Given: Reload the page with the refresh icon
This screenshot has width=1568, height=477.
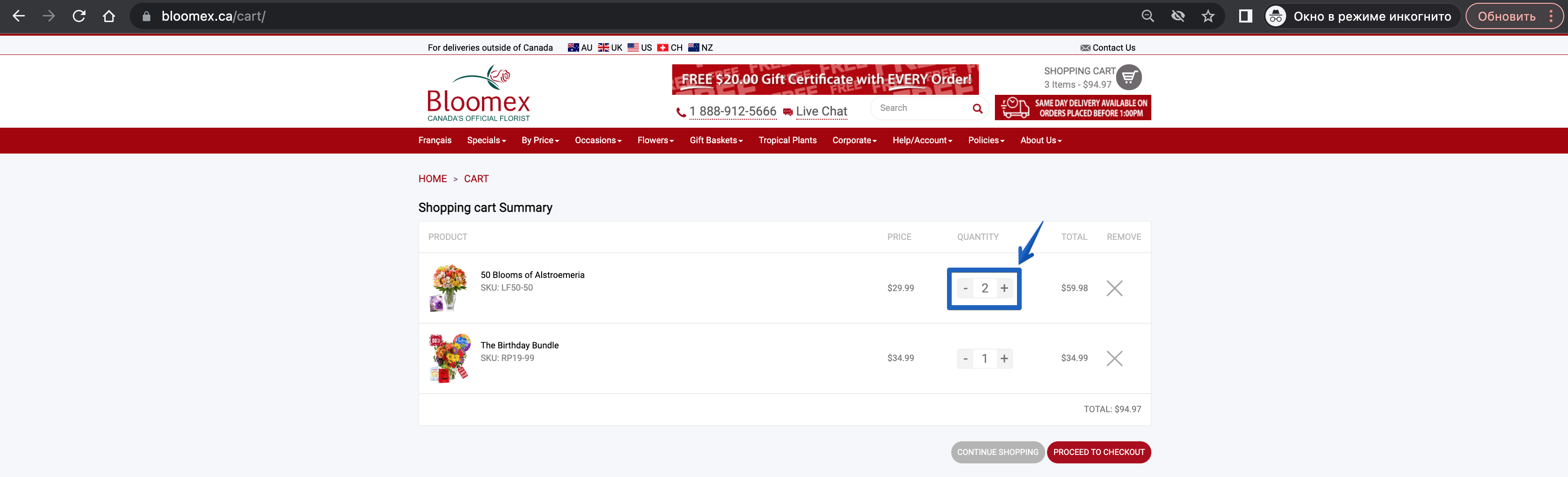Looking at the screenshot, I should click(79, 16).
